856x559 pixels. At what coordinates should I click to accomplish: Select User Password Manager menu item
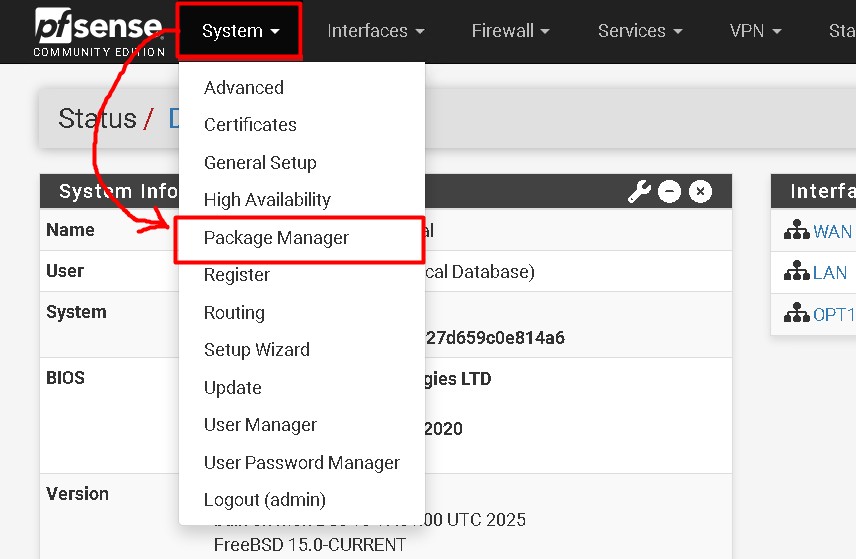[301, 462]
